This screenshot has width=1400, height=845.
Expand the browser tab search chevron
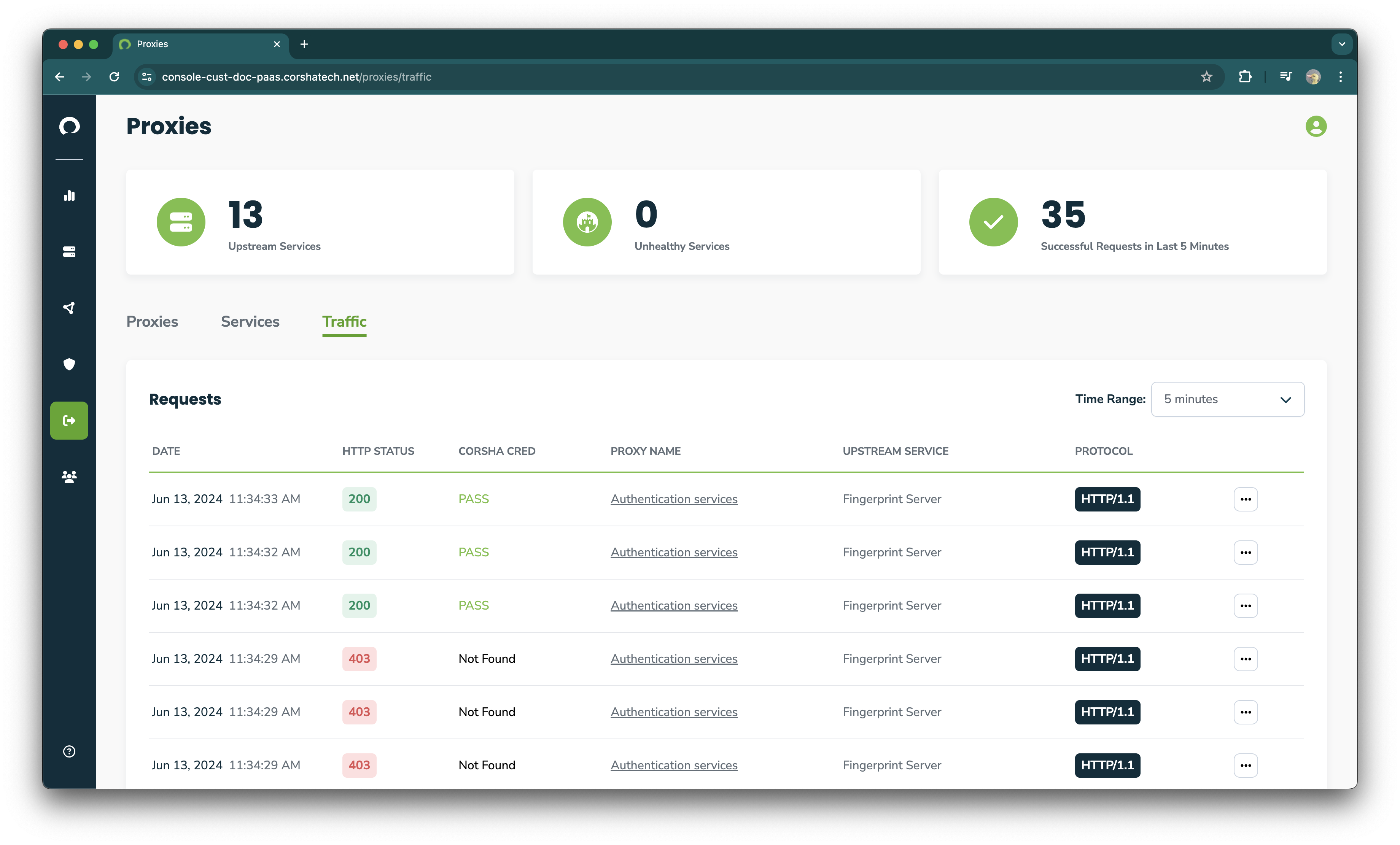[x=1341, y=44]
